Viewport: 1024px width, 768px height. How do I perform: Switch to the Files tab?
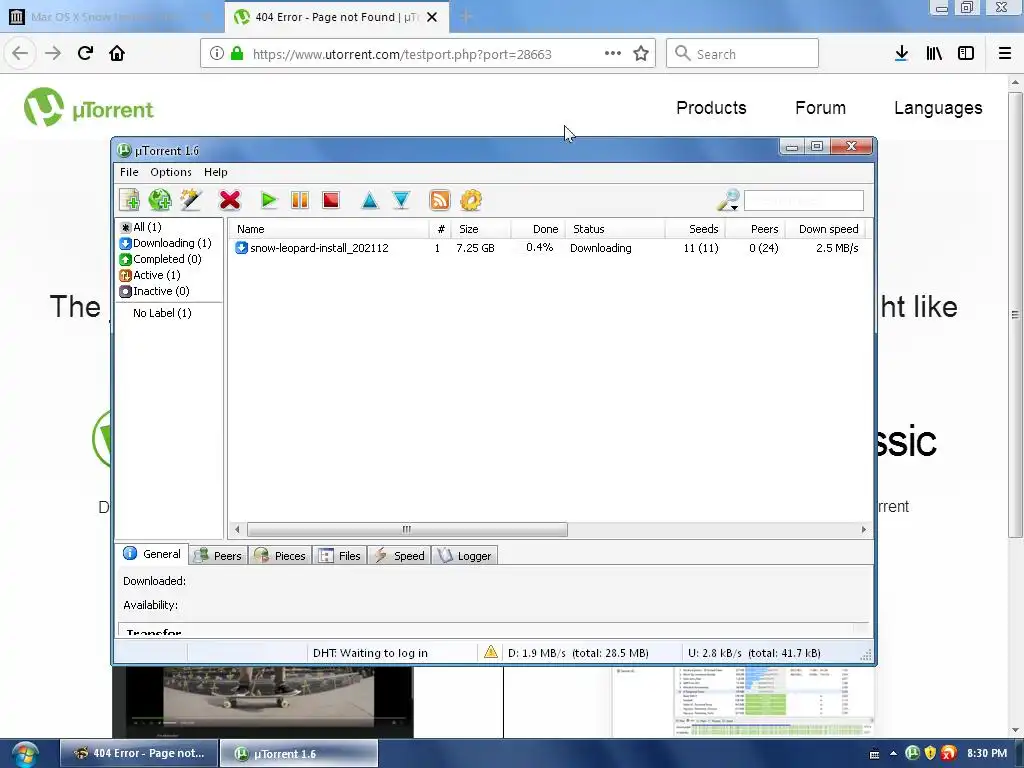pyautogui.click(x=340, y=556)
